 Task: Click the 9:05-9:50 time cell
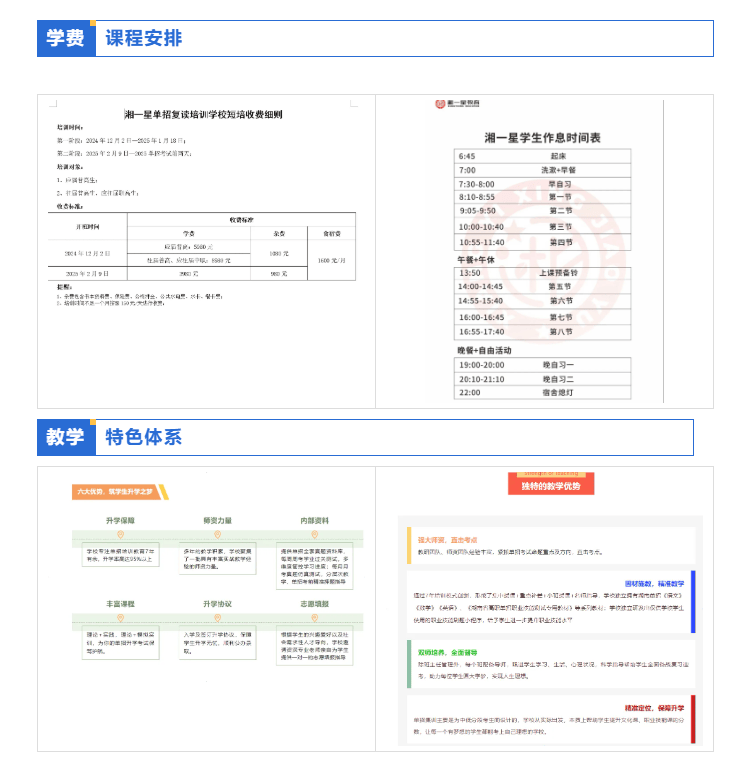[x=478, y=211]
